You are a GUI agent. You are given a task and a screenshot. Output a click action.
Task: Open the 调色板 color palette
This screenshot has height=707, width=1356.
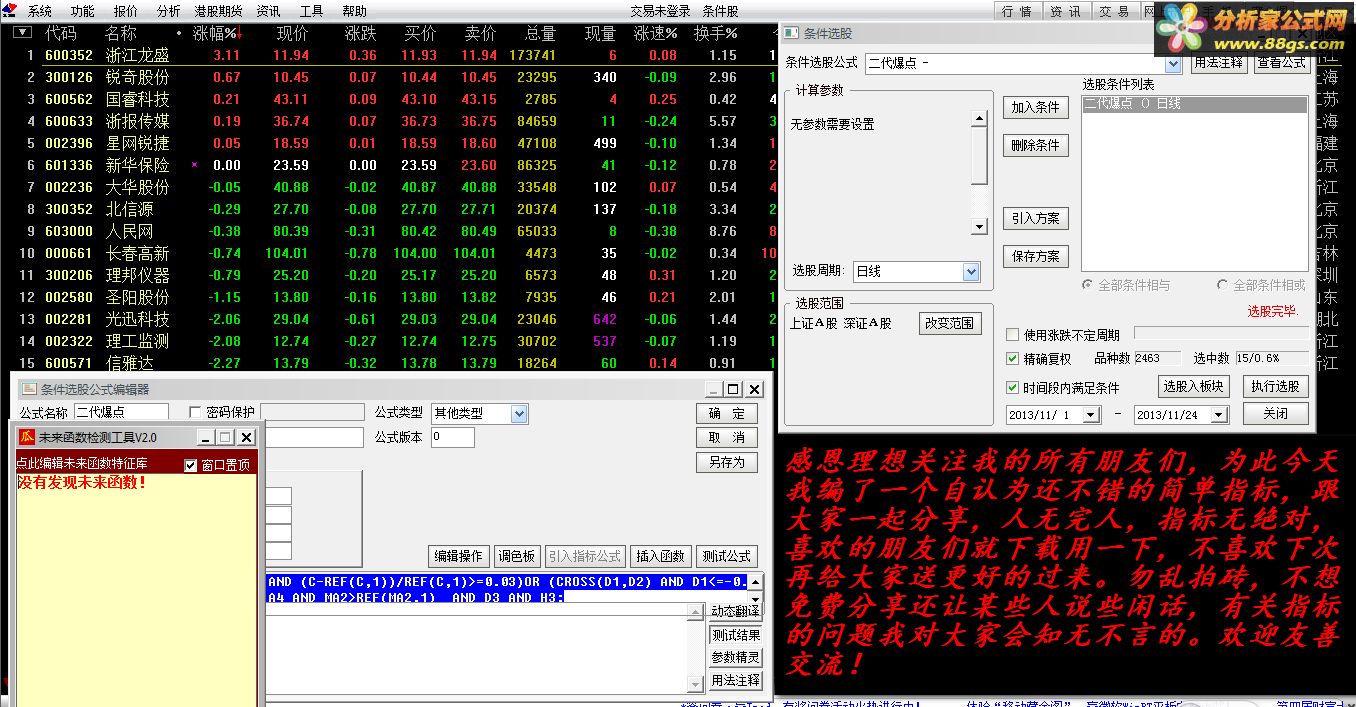pyautogui.click(x=517, y=556)
